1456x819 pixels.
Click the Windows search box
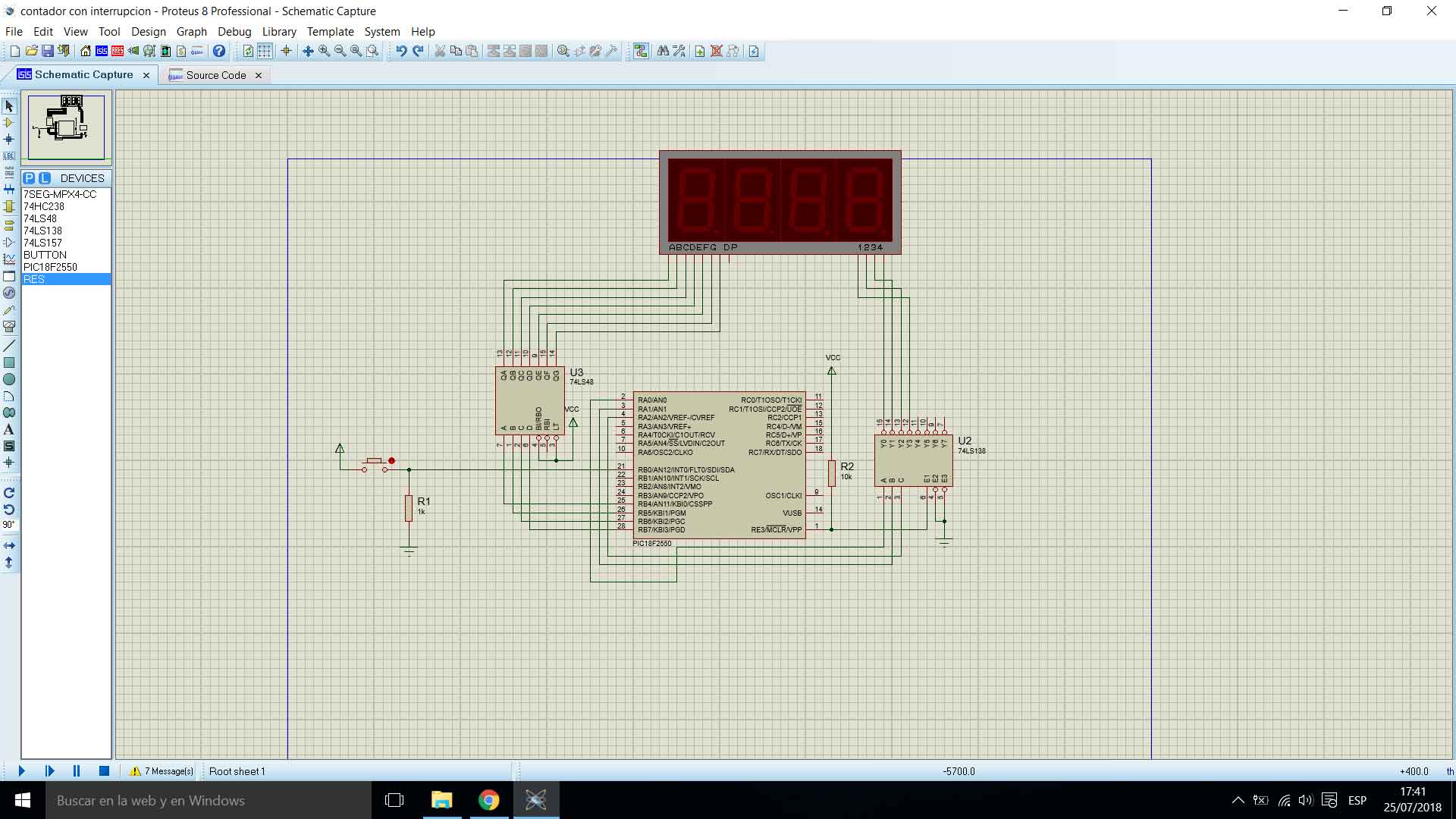209,800
